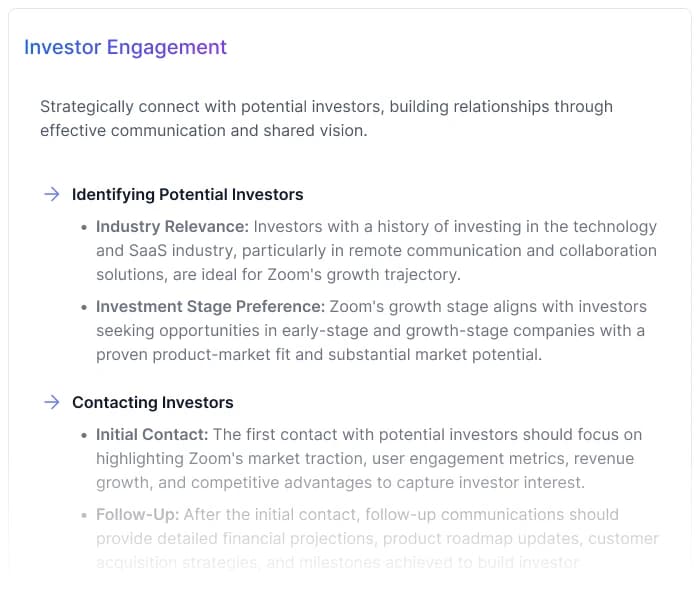Click the bullet point before Industry Relevance
Viewport: 700px width, 600px height.
point(84,227)
